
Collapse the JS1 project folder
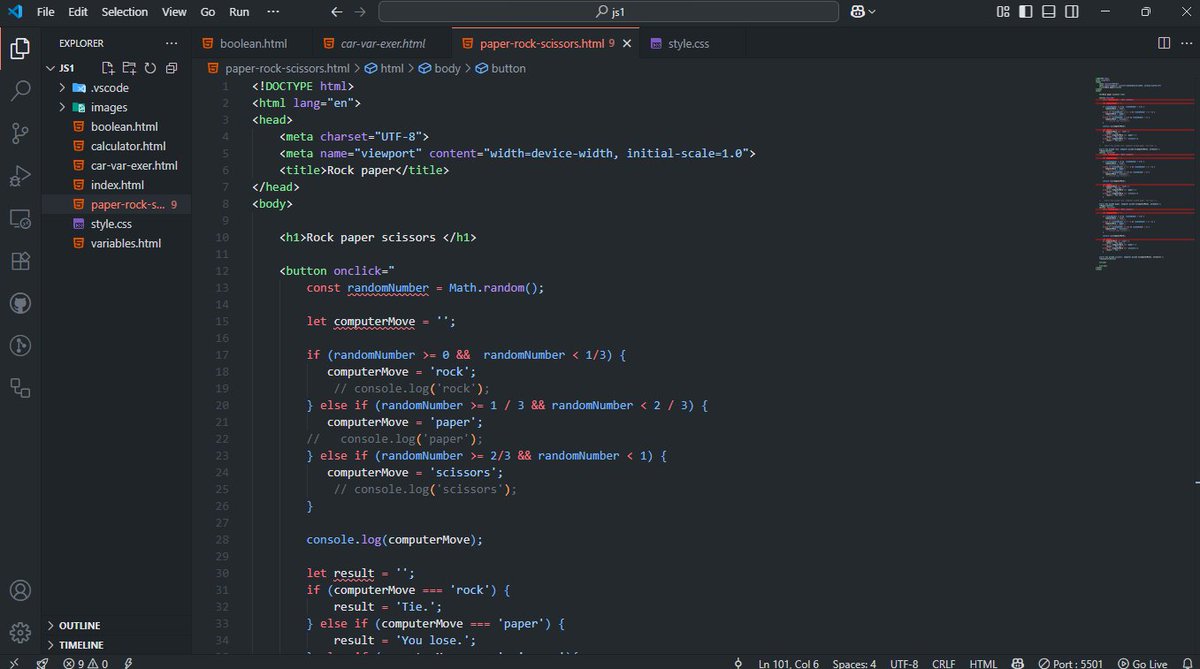pyautogui.click(x=49, y=67)
